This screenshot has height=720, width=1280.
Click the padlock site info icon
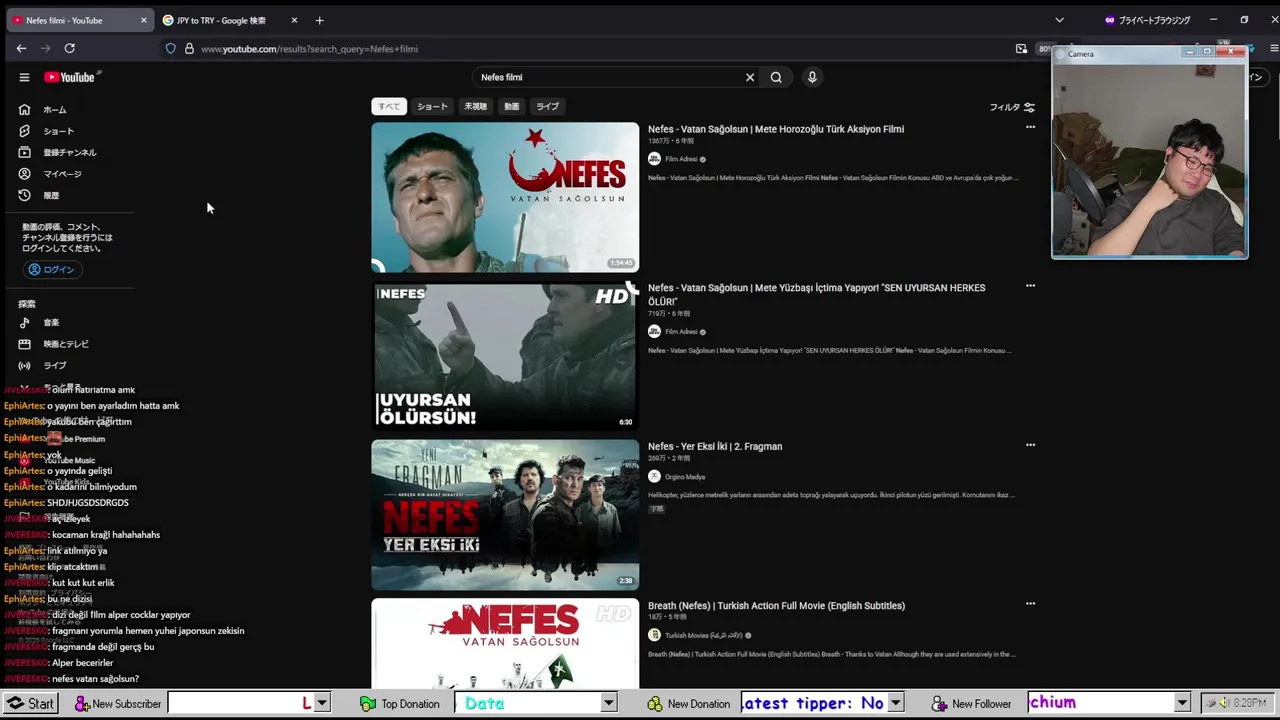pos(189,48)
